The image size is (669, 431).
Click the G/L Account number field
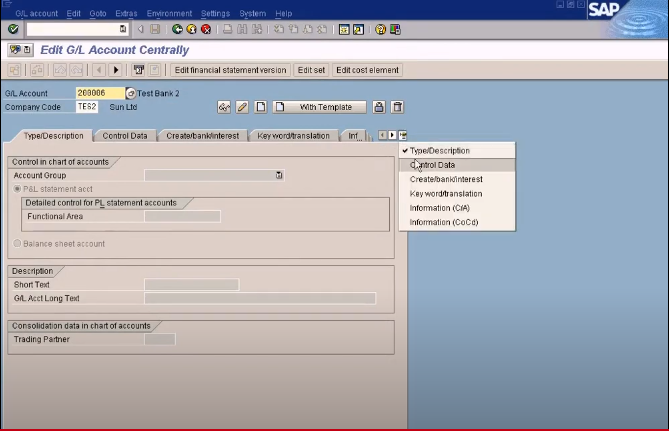(x=100, y=93)
